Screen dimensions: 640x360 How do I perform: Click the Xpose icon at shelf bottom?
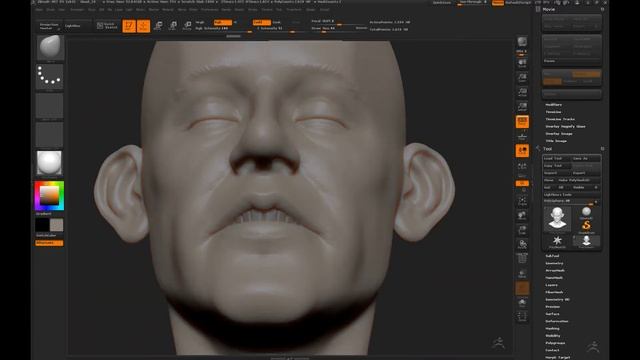(x=522, y=317)
